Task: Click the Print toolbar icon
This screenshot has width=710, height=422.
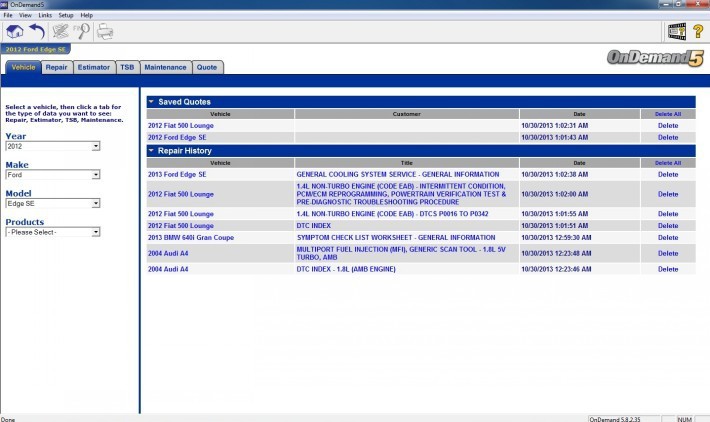Action: 105,32
